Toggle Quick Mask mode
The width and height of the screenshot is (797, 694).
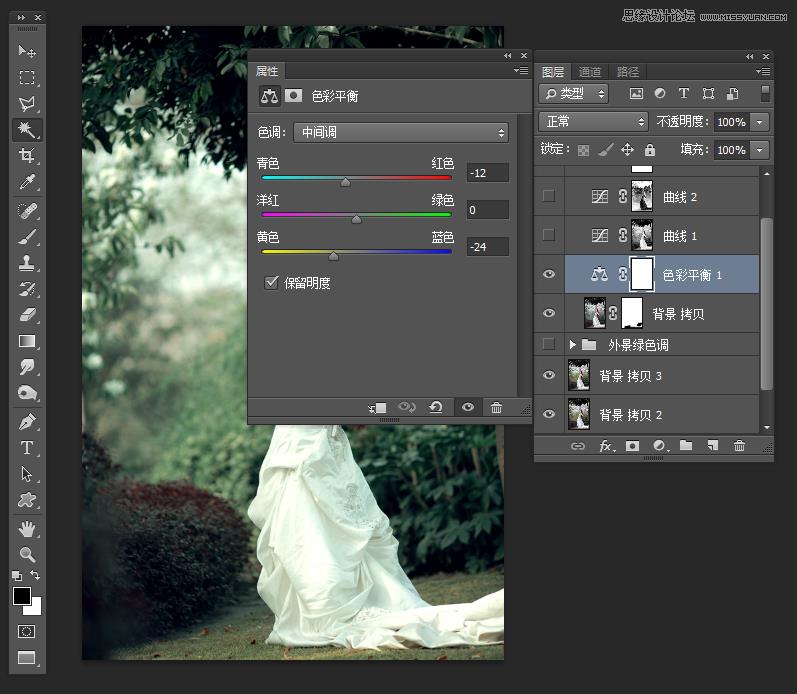[x=26, y=631]
